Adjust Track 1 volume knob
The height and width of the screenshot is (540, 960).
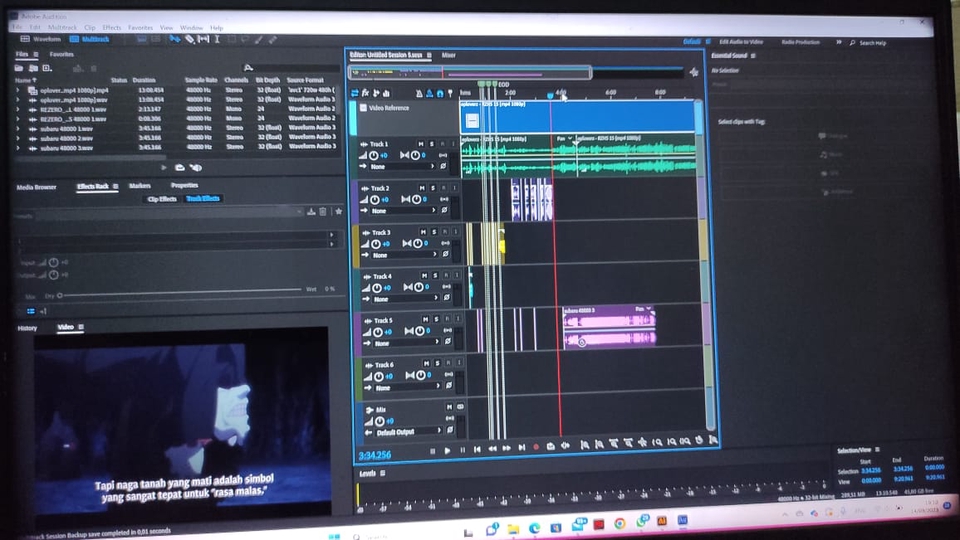[x=373, y=156]
